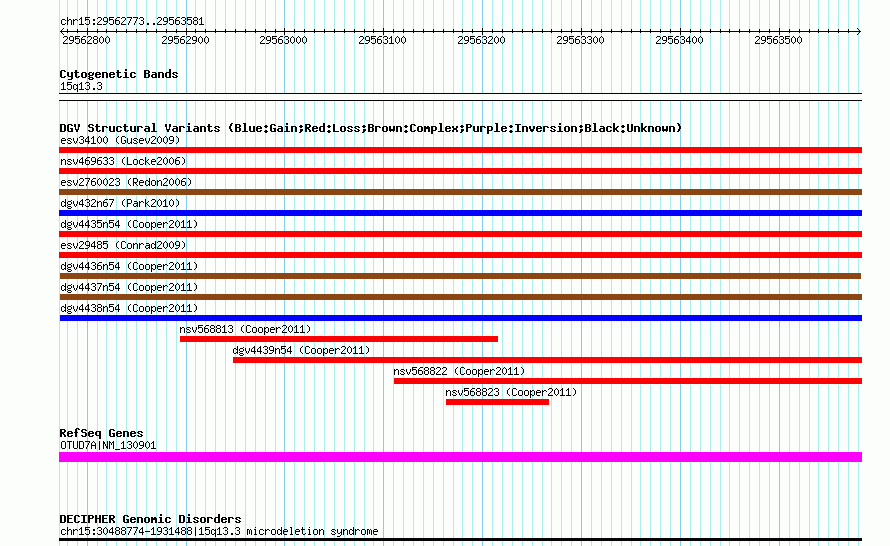Select the nsv568813 (Cooper2011) short red bar
890x546 pixels.
339,339
